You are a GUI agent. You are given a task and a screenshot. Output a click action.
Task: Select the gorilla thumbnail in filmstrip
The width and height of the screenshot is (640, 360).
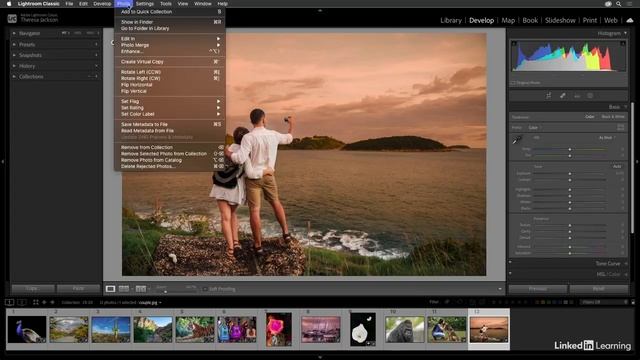(x=404, y=329)
